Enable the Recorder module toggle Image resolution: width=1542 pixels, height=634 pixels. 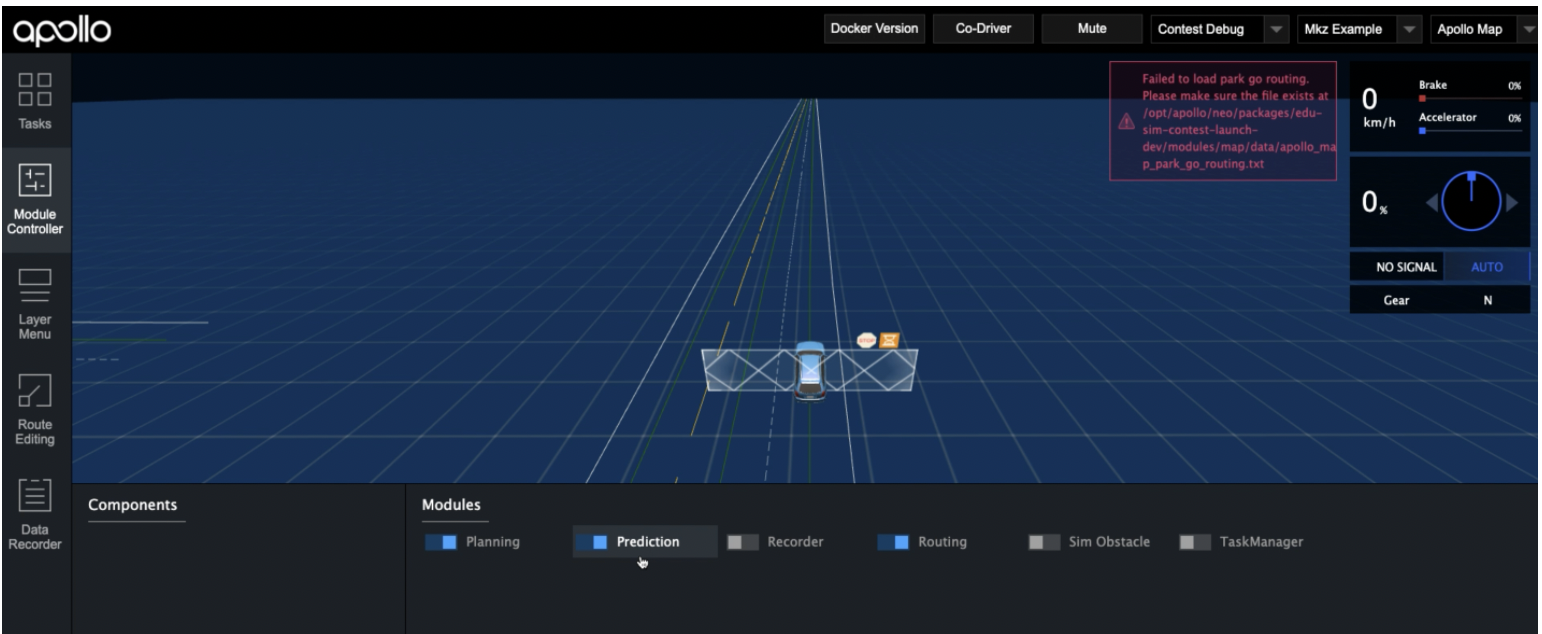pos(742,542)
